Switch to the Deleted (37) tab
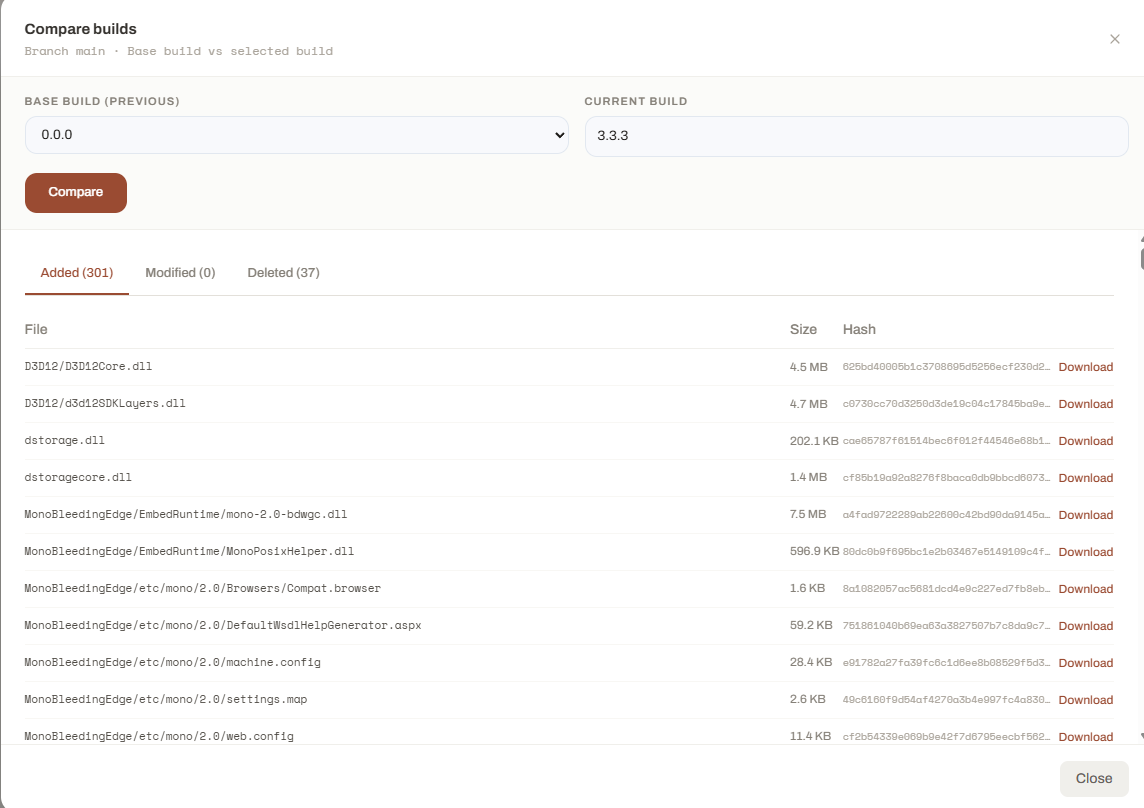 tap(283, 273)
